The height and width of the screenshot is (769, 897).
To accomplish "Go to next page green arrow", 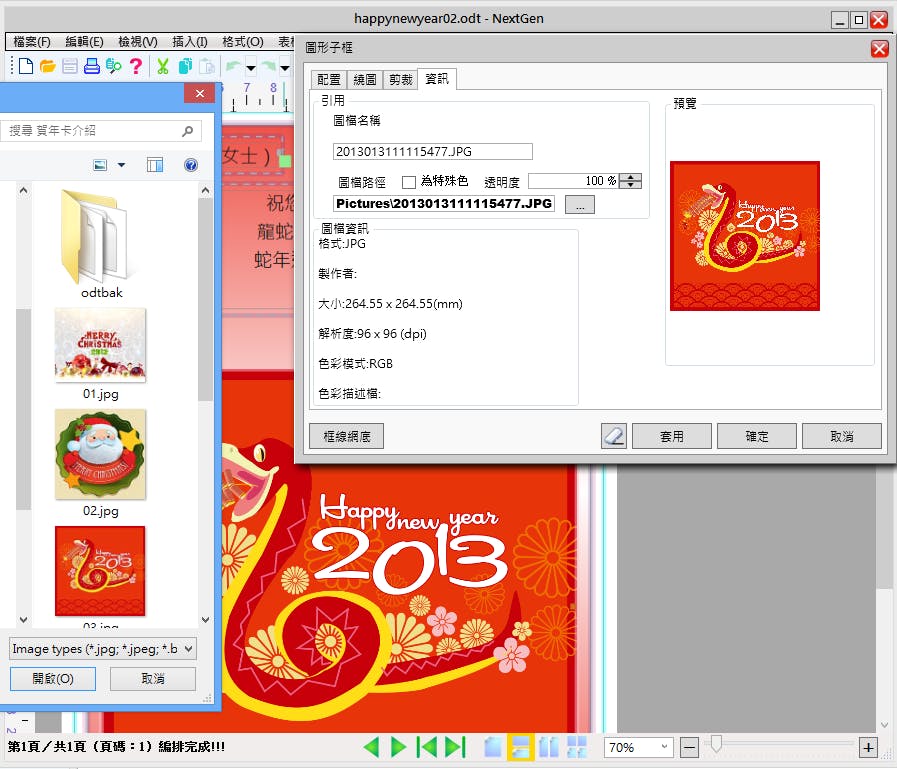I will point(399,747).
